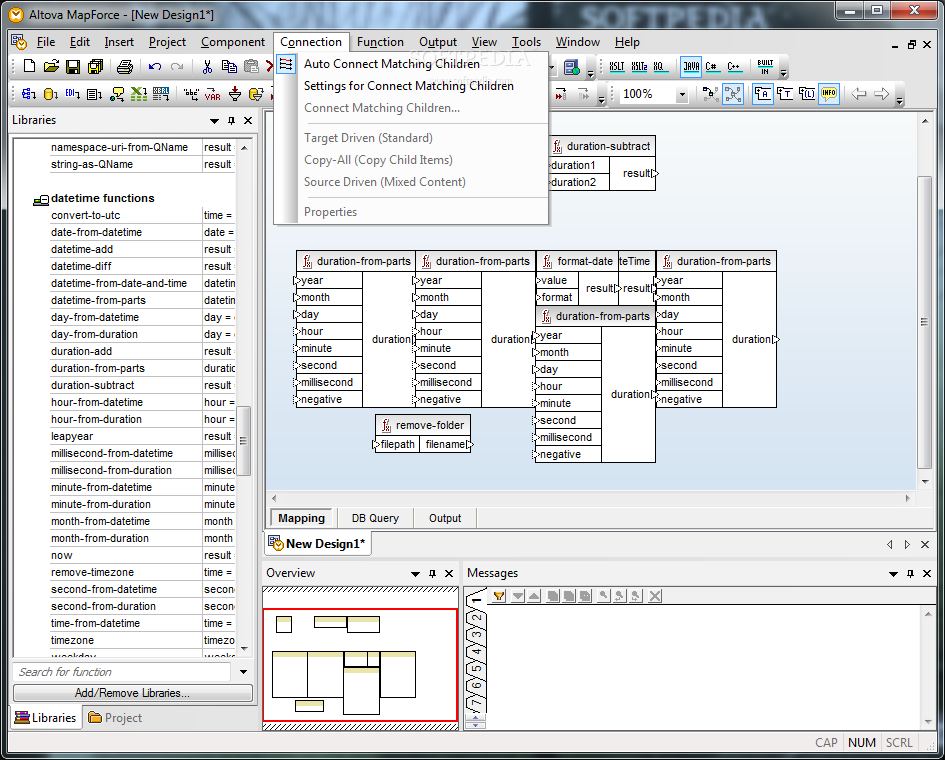Click the Overview red viewport thumbnail

[x=360, y=665]
